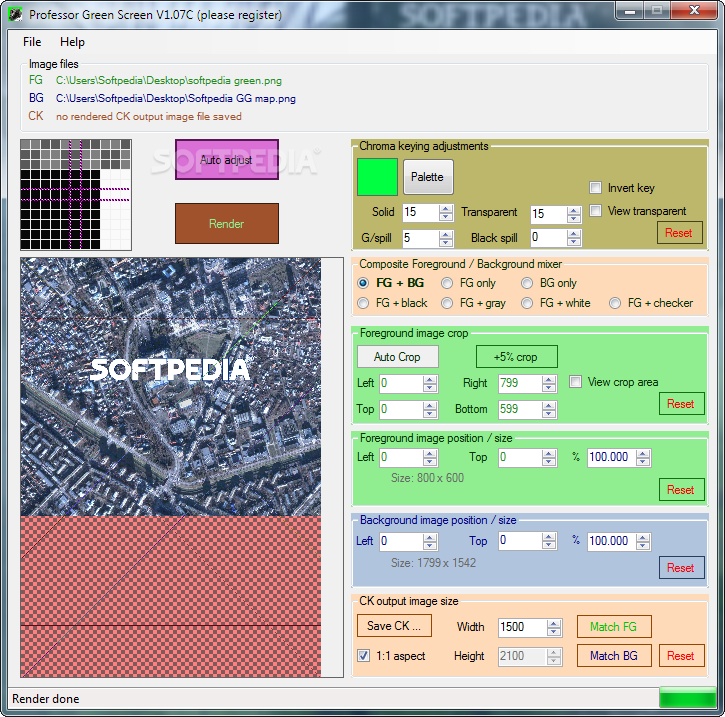Click the Match FG button
This screenshot has width=725, height=717.
(614, 627)
